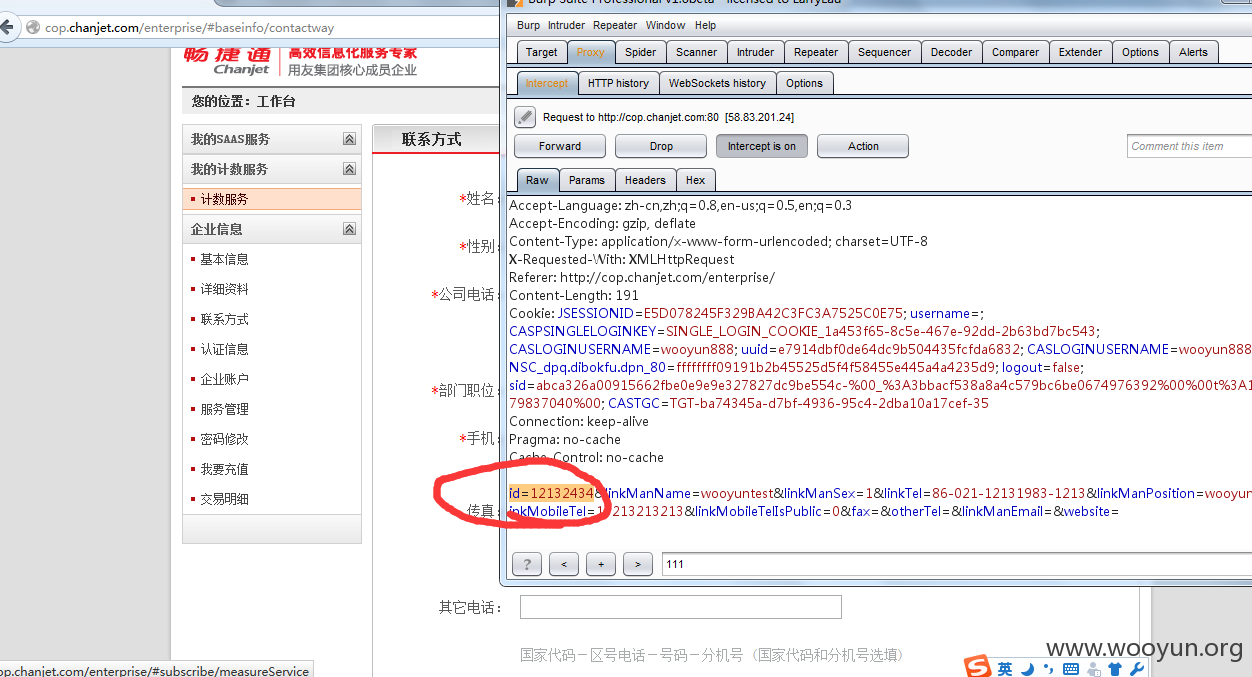Open 交易明细 in the sidebar

pos(224,499)
